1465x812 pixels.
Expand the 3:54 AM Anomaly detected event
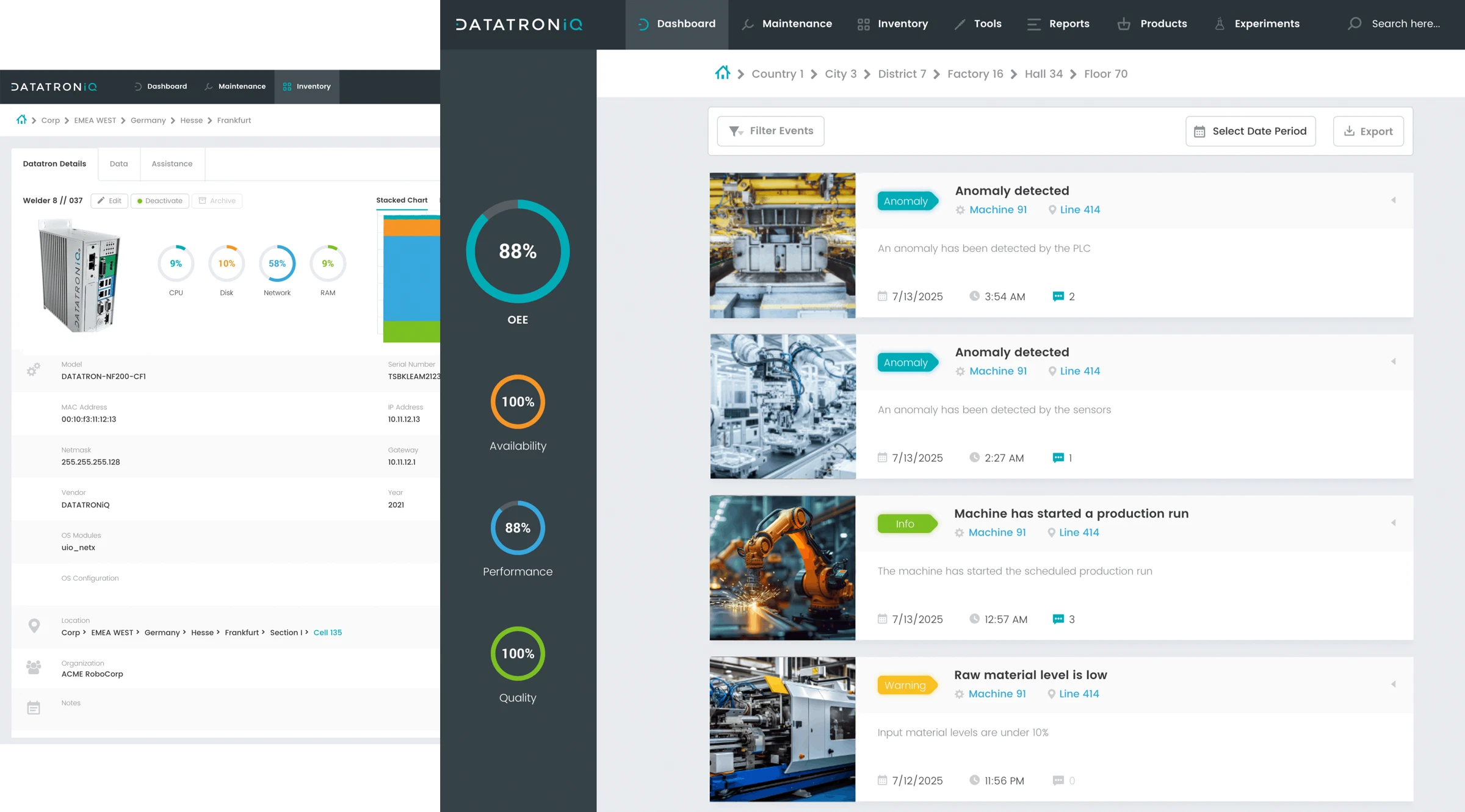point(1394,200)
